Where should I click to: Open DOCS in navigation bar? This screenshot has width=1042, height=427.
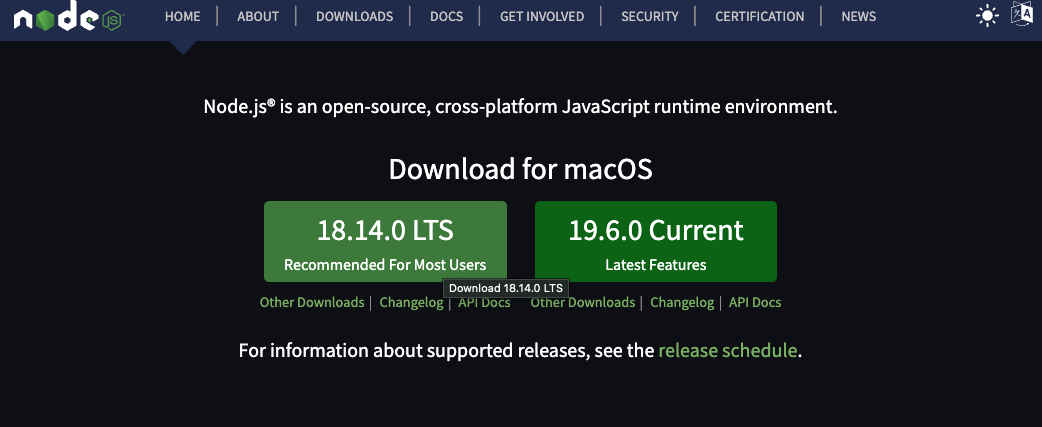click(447, 17)
